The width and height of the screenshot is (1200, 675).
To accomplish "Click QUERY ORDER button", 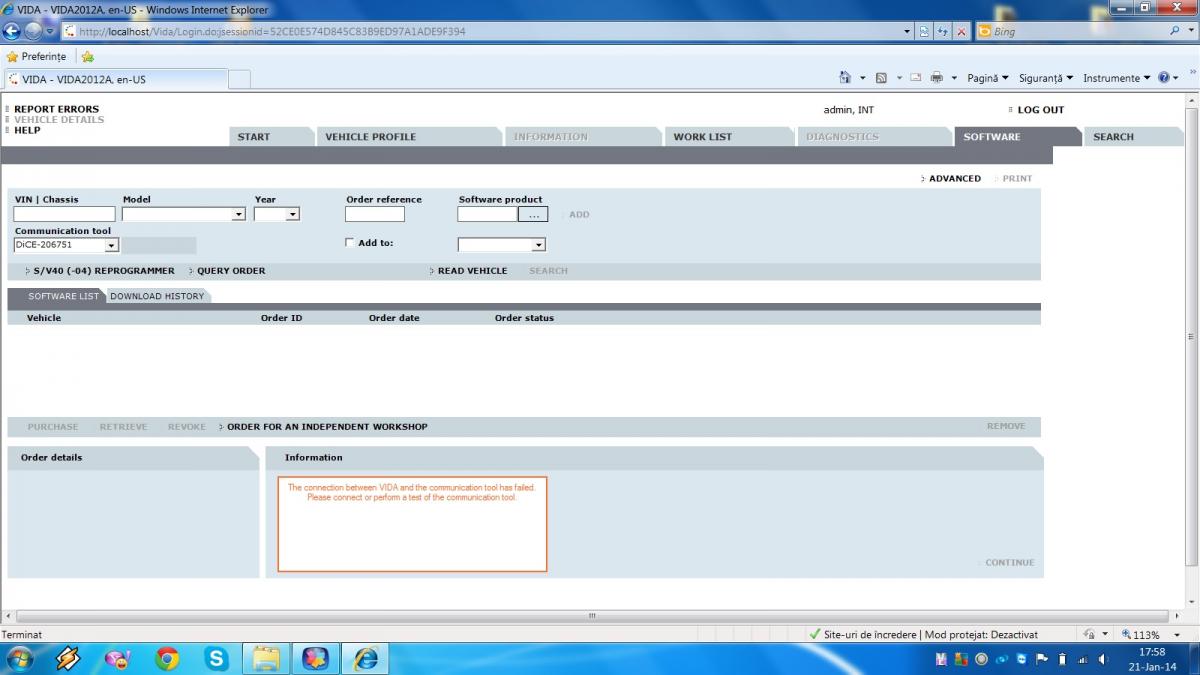I will 231,271.
